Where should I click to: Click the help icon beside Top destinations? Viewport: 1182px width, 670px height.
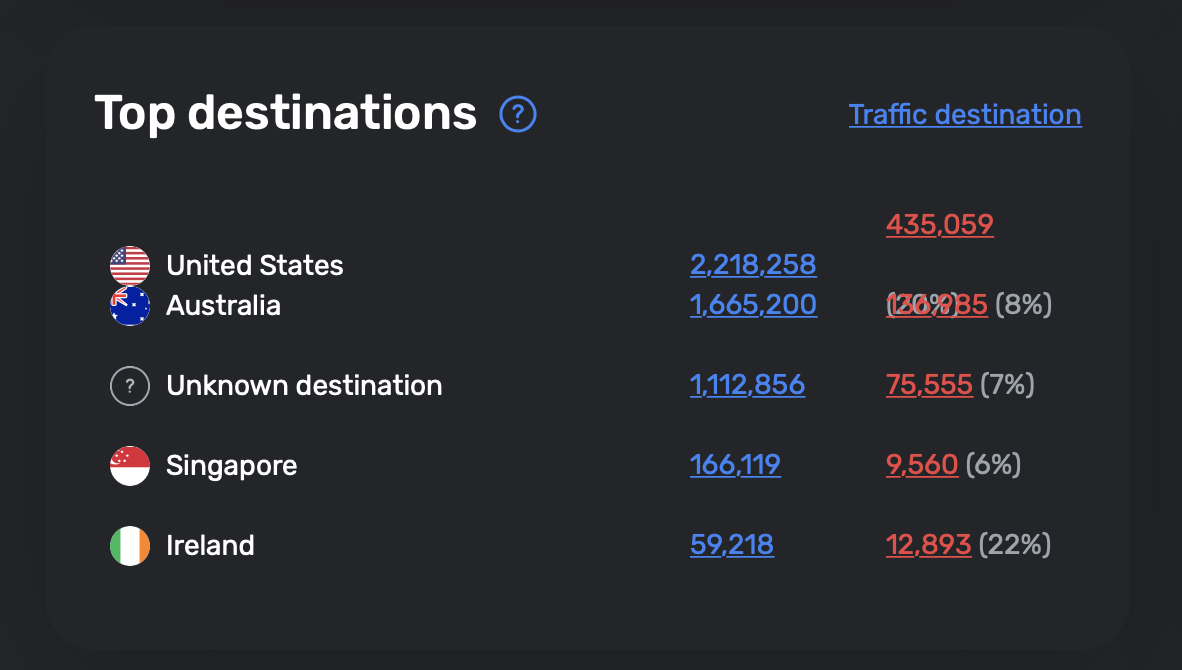point(518,115)
